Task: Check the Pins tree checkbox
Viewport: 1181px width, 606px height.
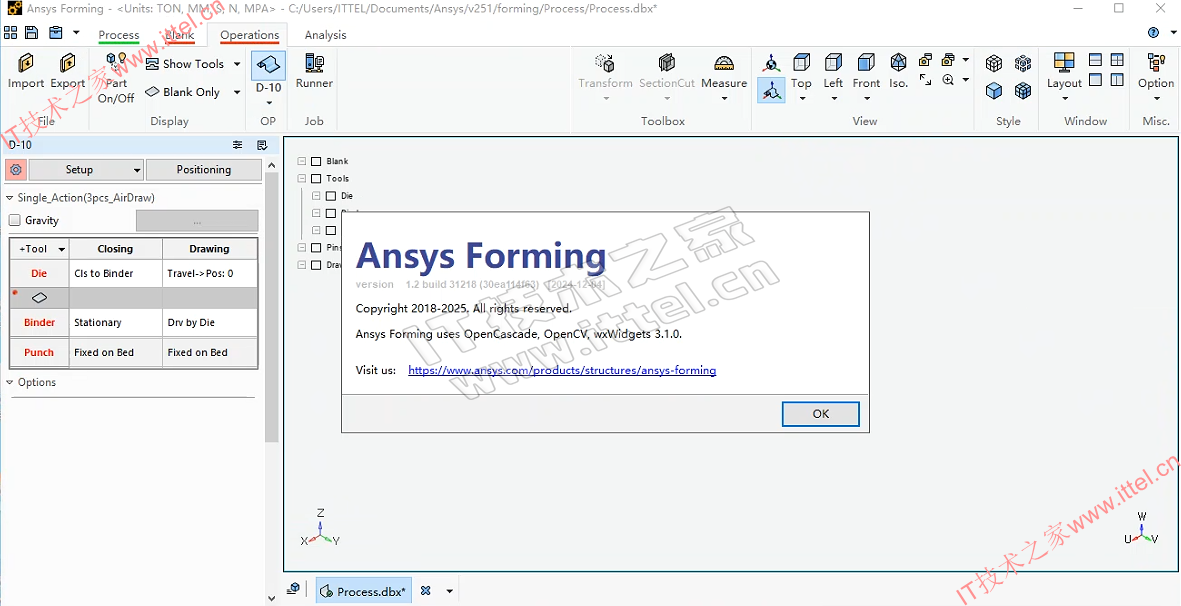Action: (316, 248)
